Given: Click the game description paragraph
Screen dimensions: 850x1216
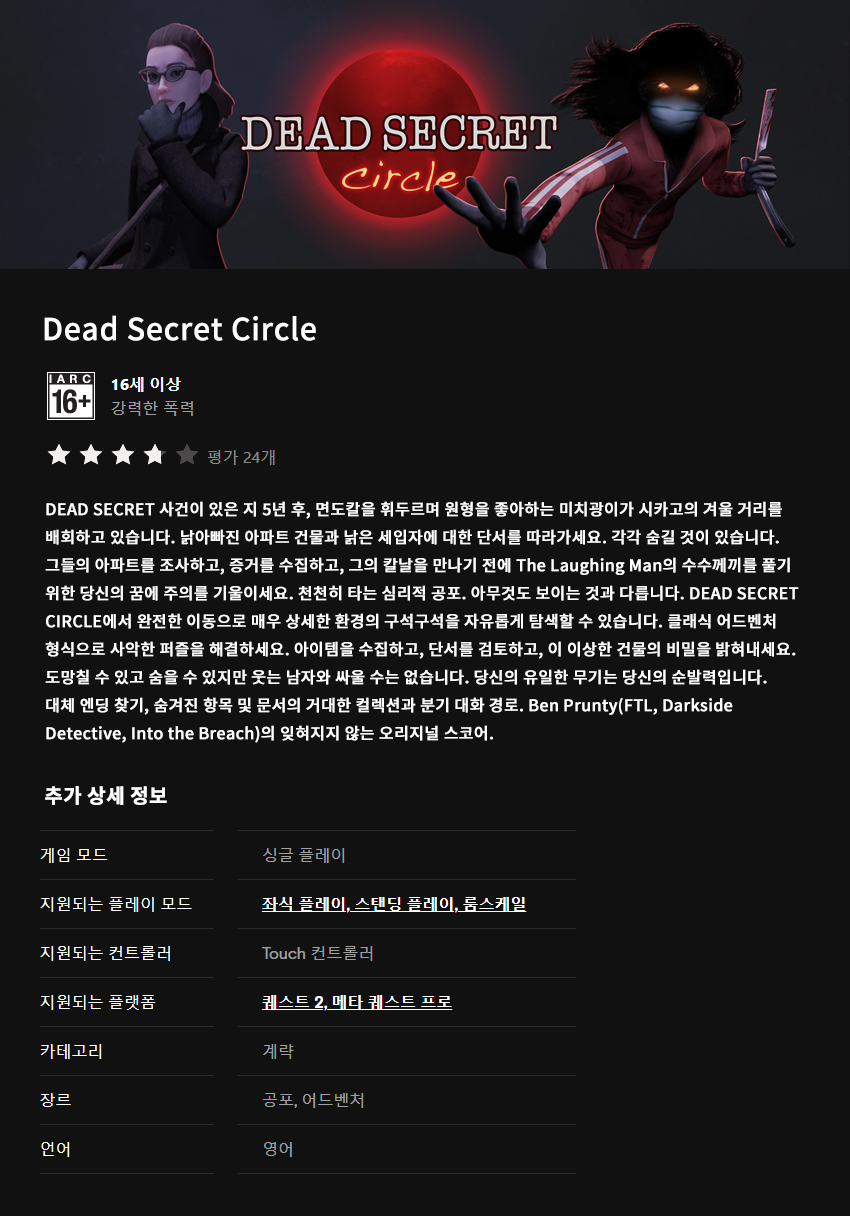Looking at the screenshot, I should [422, 621].
